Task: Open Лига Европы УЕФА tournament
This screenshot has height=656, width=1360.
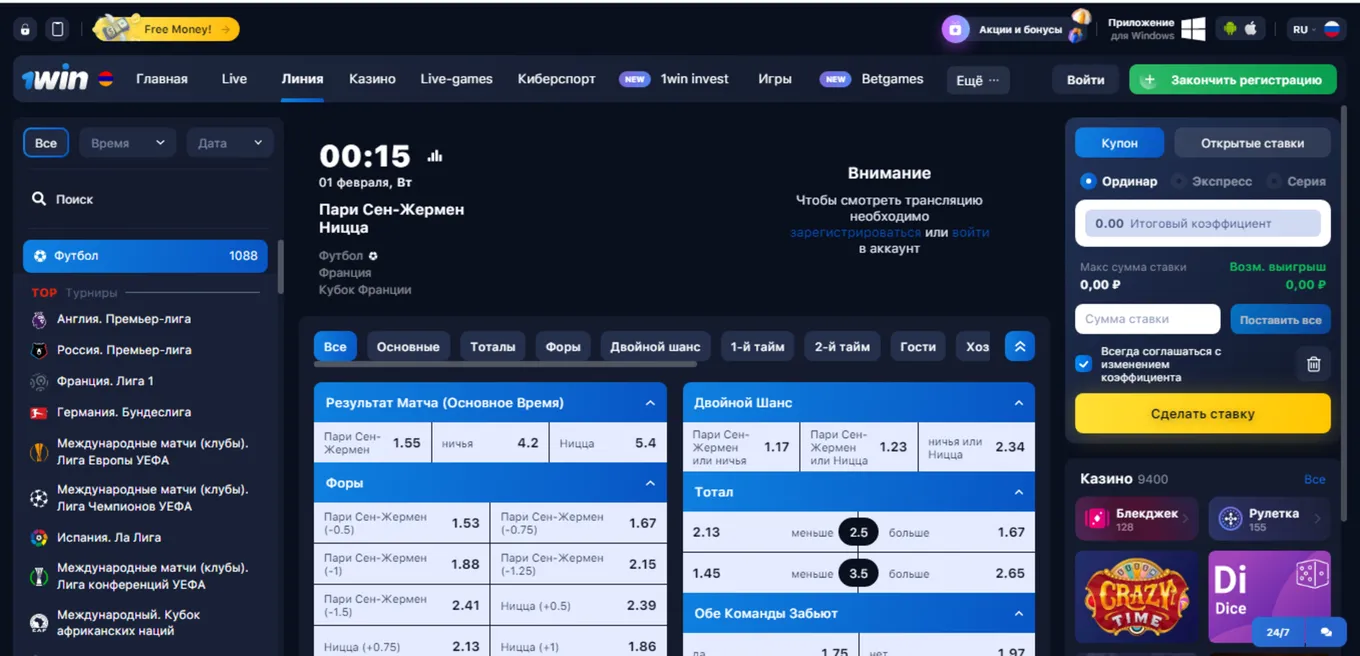Action: tap(152, 452)
